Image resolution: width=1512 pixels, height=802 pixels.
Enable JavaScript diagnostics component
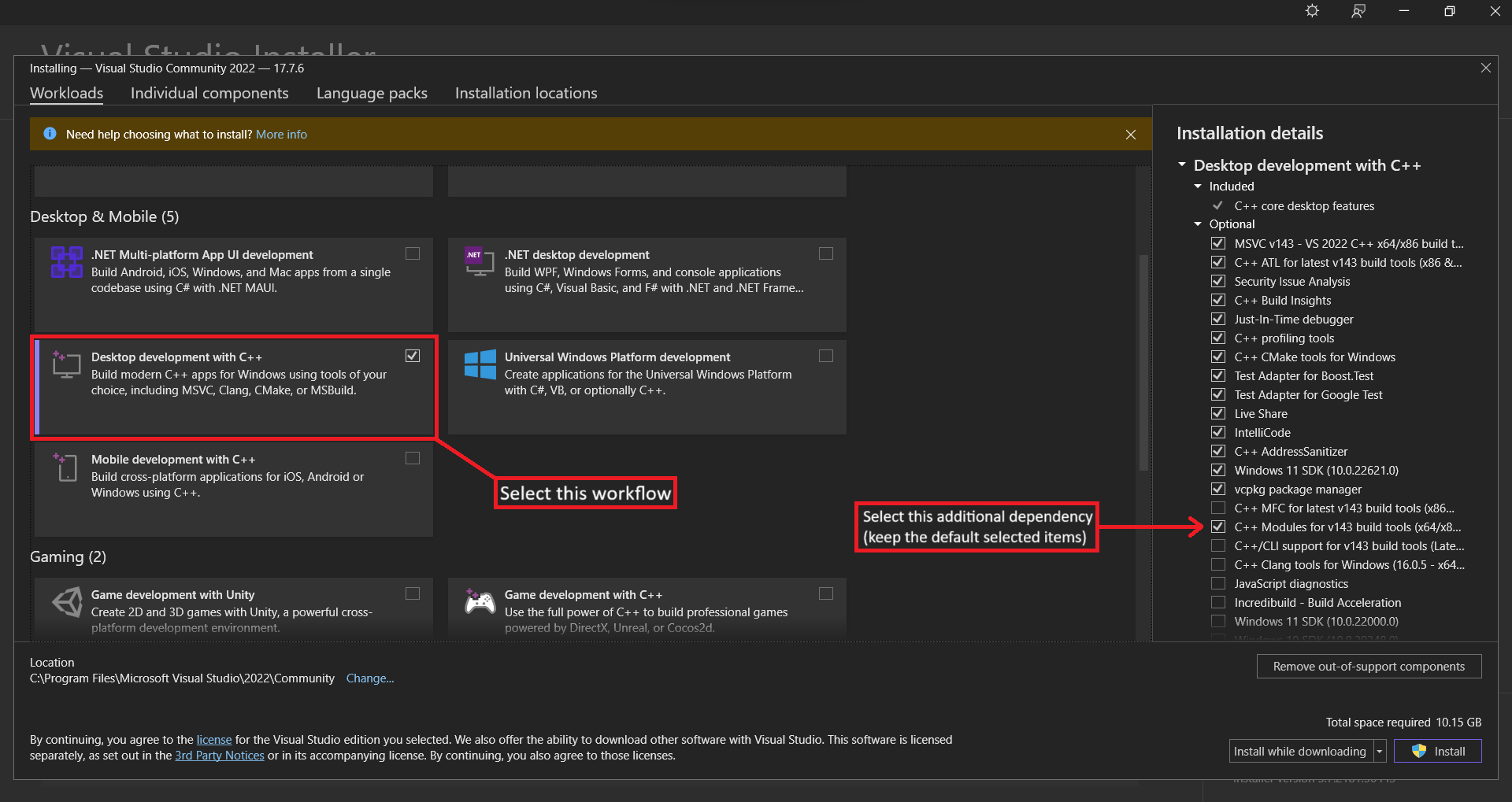[1218, 583]
